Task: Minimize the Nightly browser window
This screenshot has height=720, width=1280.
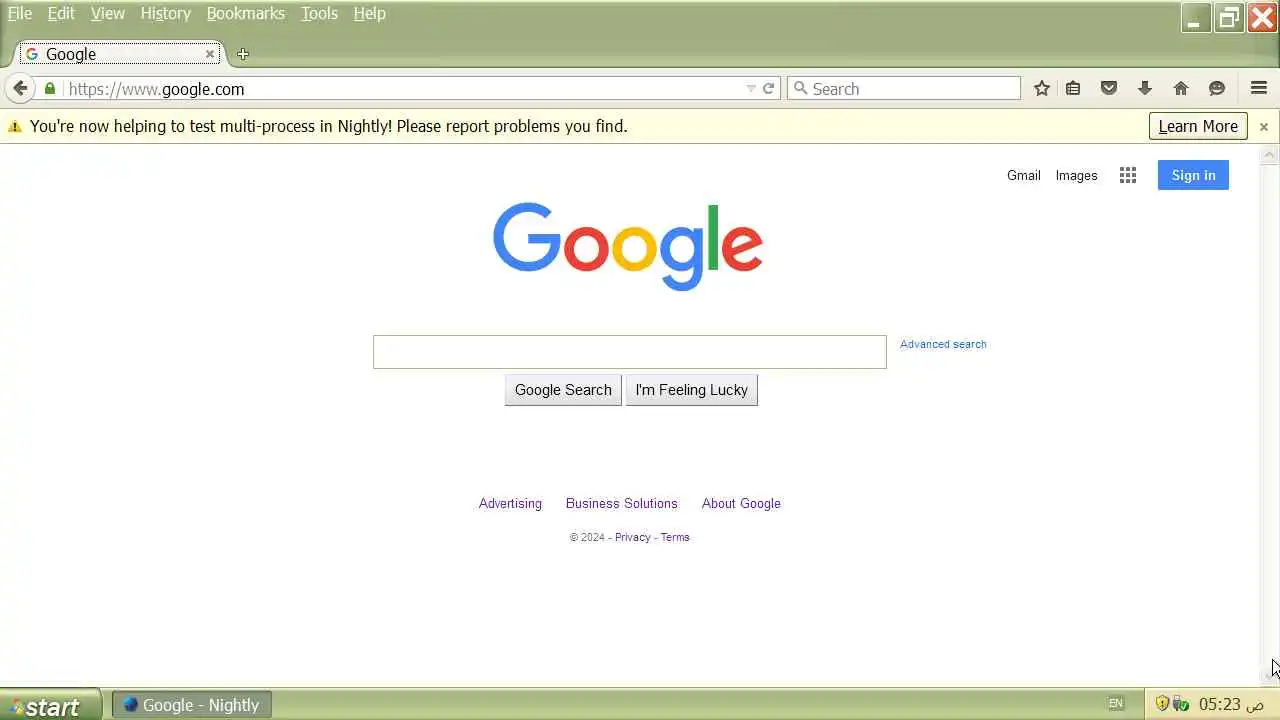Action: [1196, 18]
